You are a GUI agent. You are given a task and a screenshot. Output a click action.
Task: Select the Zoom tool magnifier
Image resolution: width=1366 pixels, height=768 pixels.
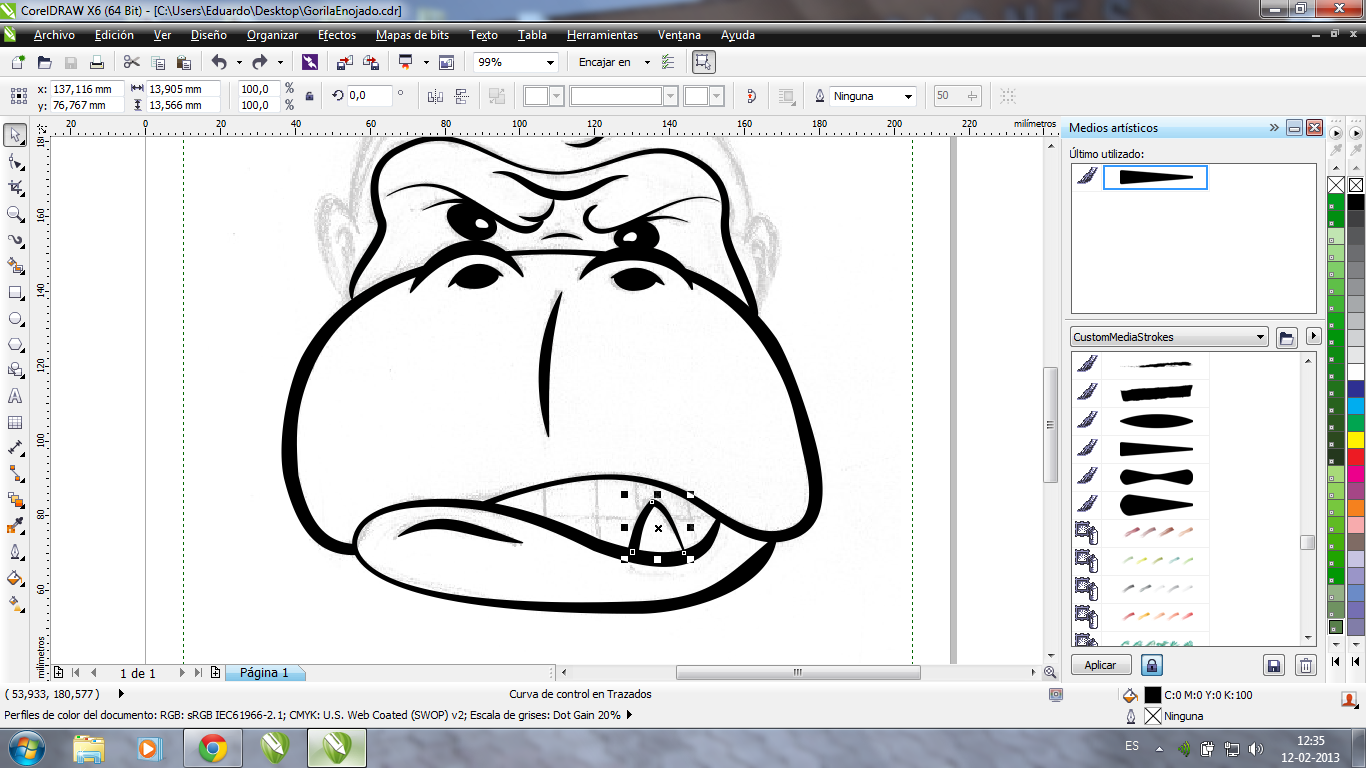pyautogui.click(x=15, y=214)
